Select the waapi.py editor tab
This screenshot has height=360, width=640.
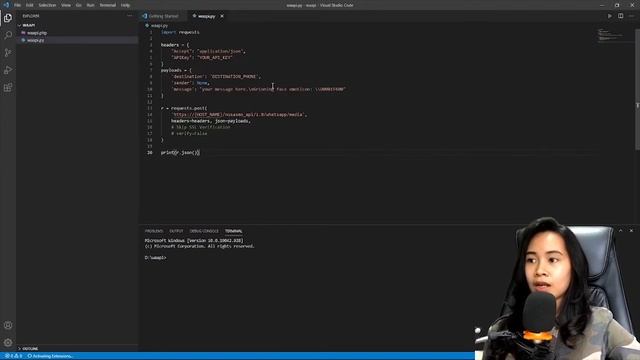pos(206,16)
